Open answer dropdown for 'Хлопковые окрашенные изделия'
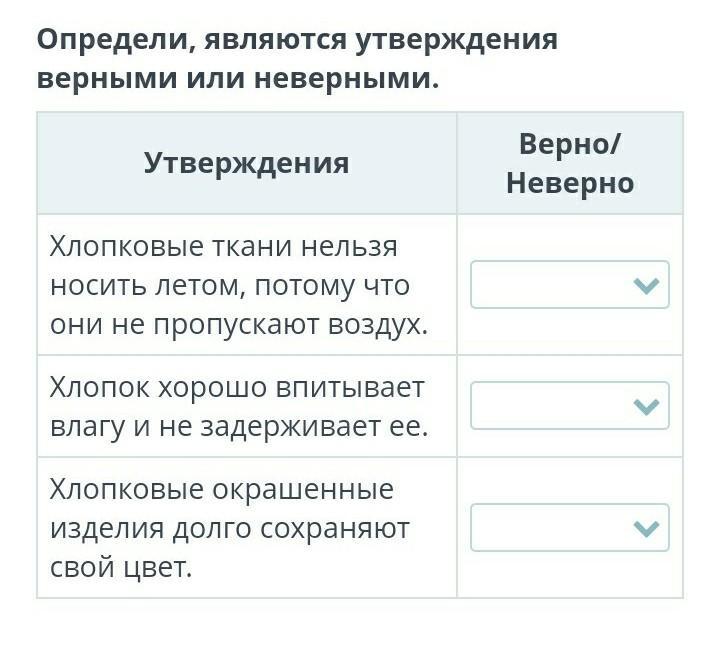 [570, 528]
